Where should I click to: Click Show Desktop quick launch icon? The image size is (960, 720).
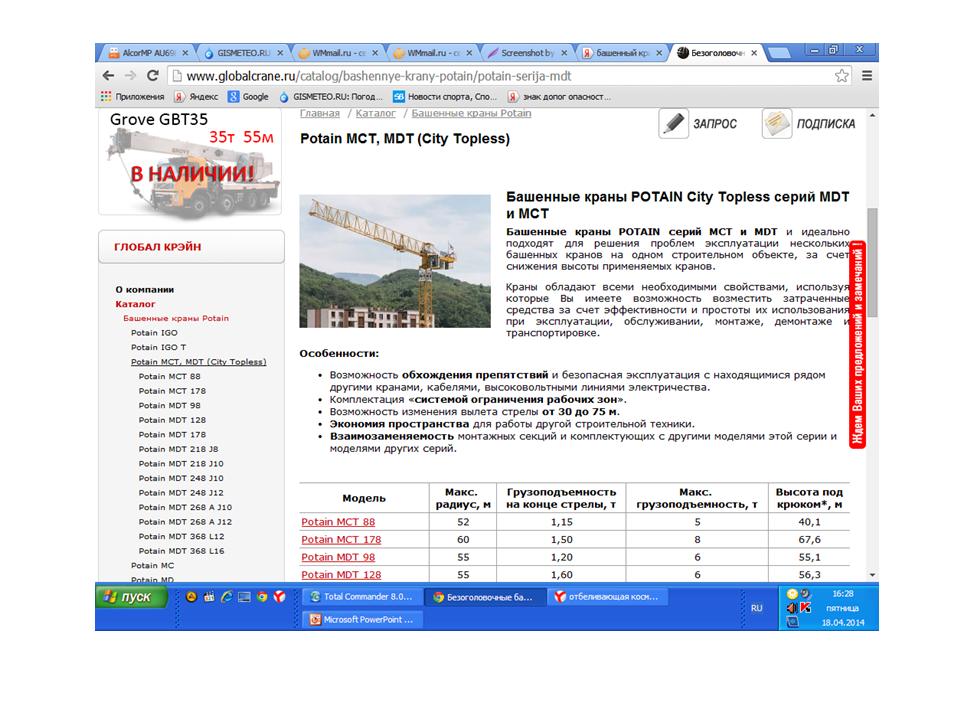pos(244,597)
